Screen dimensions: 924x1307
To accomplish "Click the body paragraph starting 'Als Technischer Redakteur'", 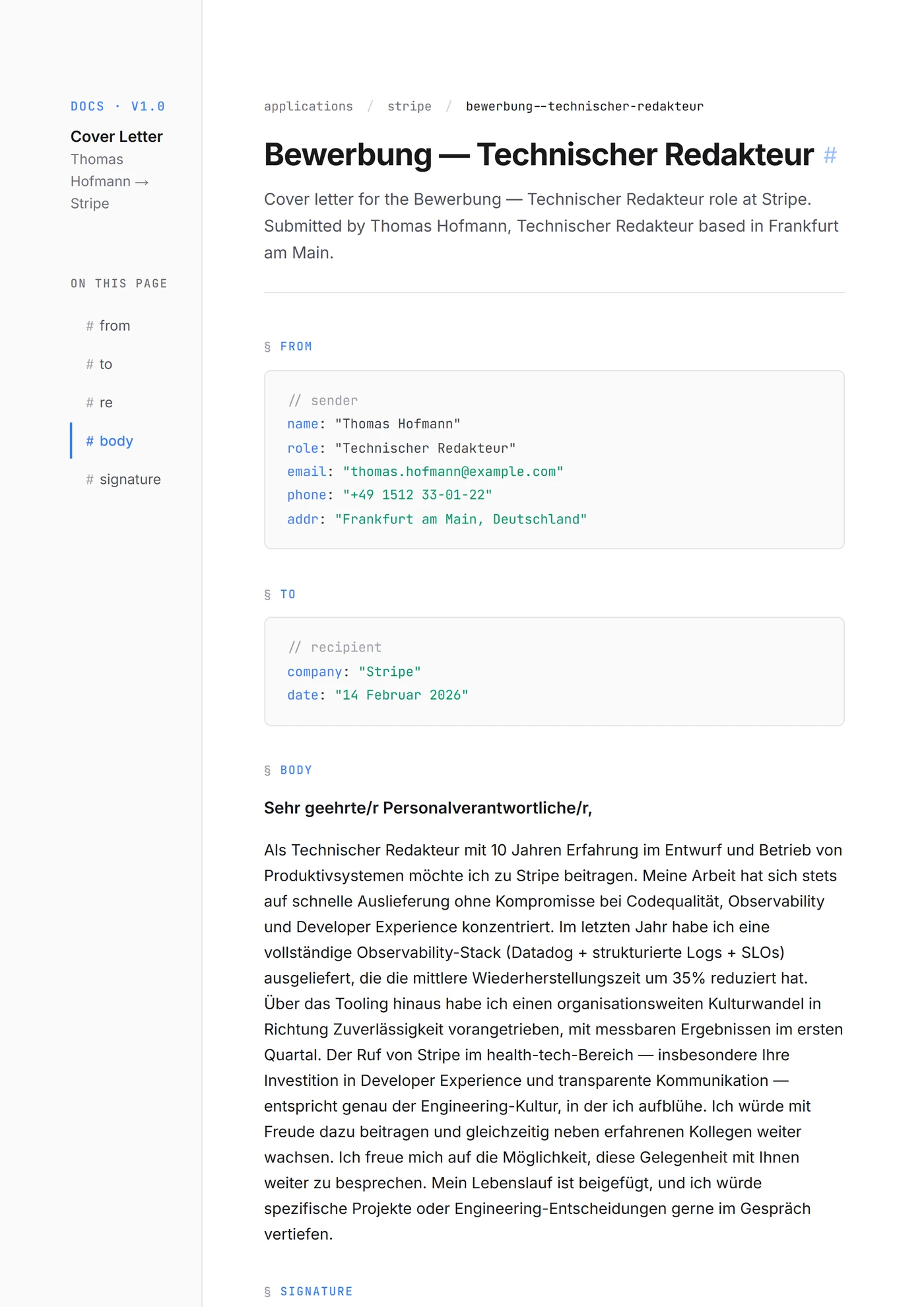I will click(554, 1042).
